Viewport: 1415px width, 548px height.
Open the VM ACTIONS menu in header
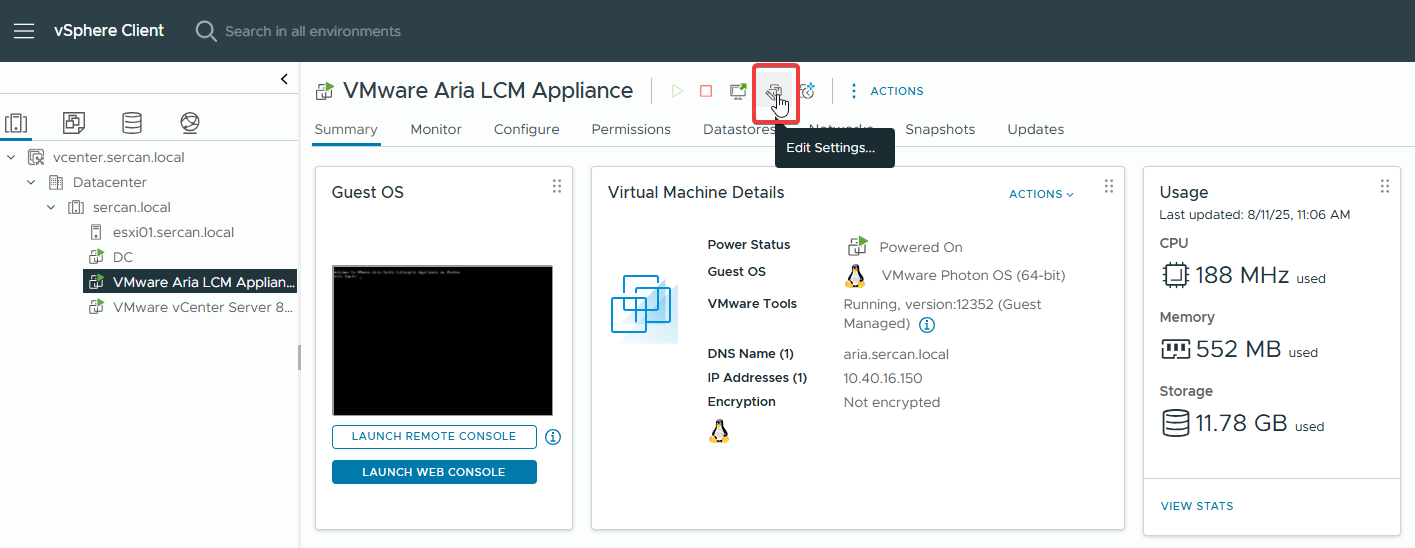(x=886, y=91)
